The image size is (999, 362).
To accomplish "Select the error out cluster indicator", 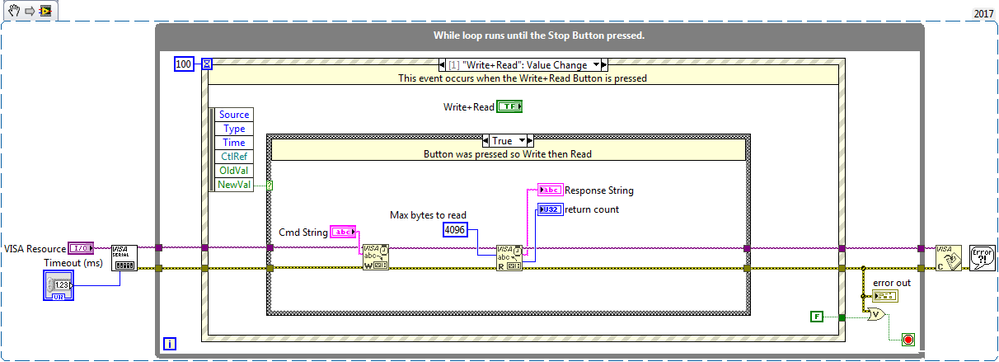I will [886, 296].
